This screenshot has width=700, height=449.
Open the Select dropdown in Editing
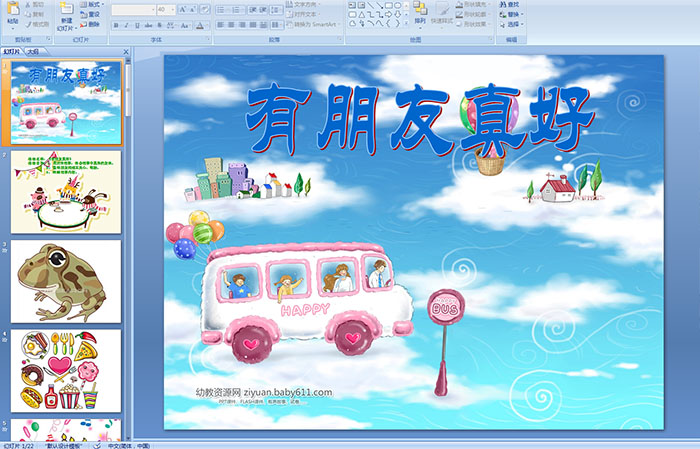[x=512, y=24]
